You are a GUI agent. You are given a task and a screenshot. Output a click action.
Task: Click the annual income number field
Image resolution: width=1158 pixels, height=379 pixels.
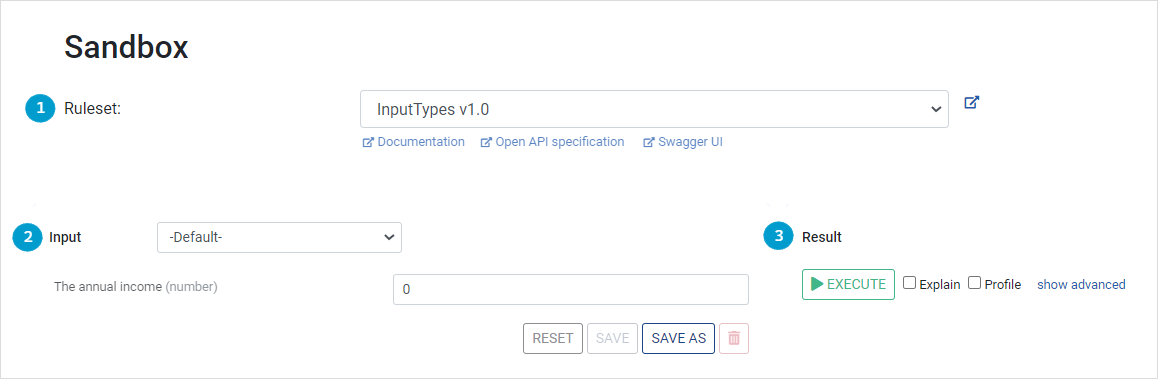[x=571, y=290]
